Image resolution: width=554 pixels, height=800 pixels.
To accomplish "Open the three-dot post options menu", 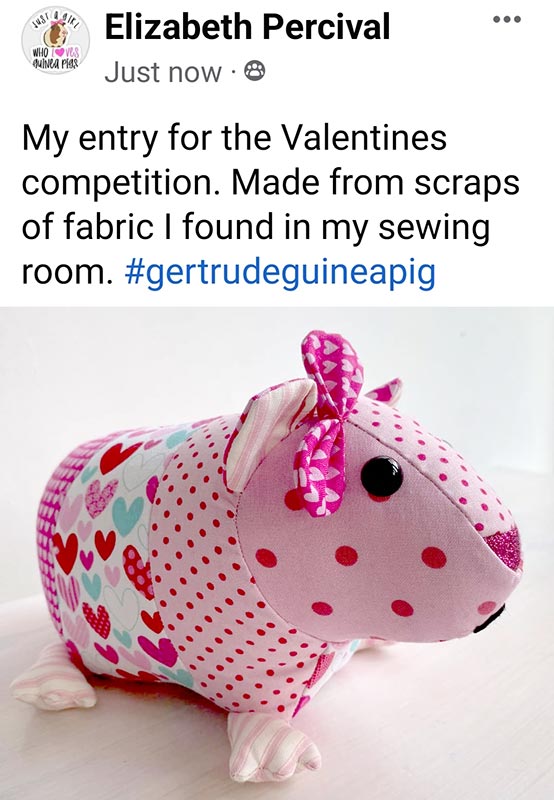I will pos(507,19).
